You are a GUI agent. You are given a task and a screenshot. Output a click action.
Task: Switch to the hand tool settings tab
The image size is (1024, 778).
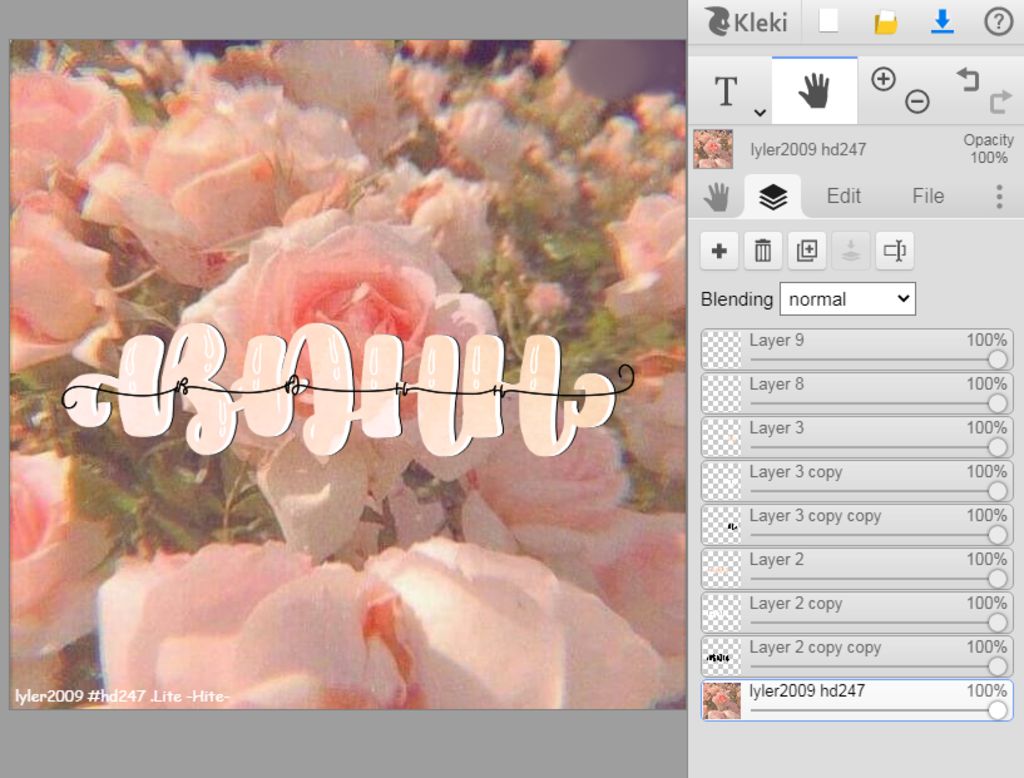[716, 196]
